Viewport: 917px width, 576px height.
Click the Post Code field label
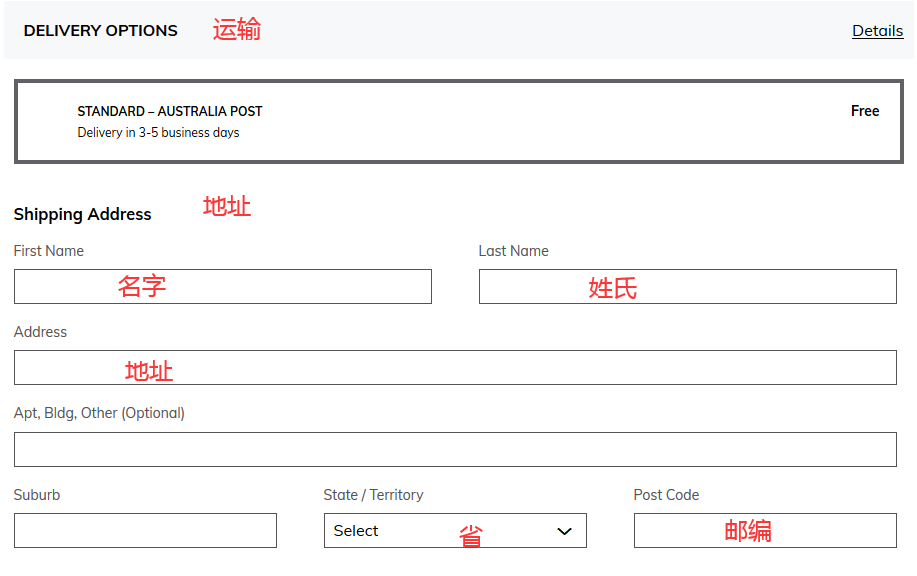[666, 495]
